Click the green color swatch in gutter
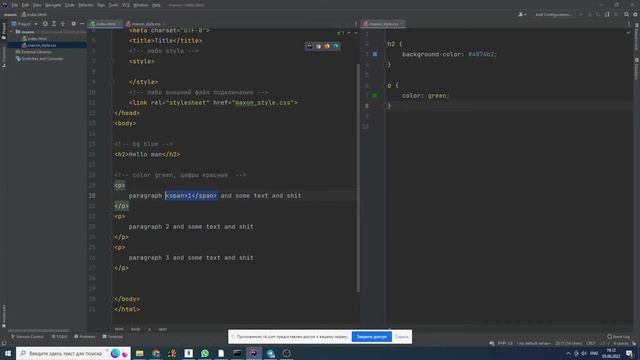 [x=375, y=96]
